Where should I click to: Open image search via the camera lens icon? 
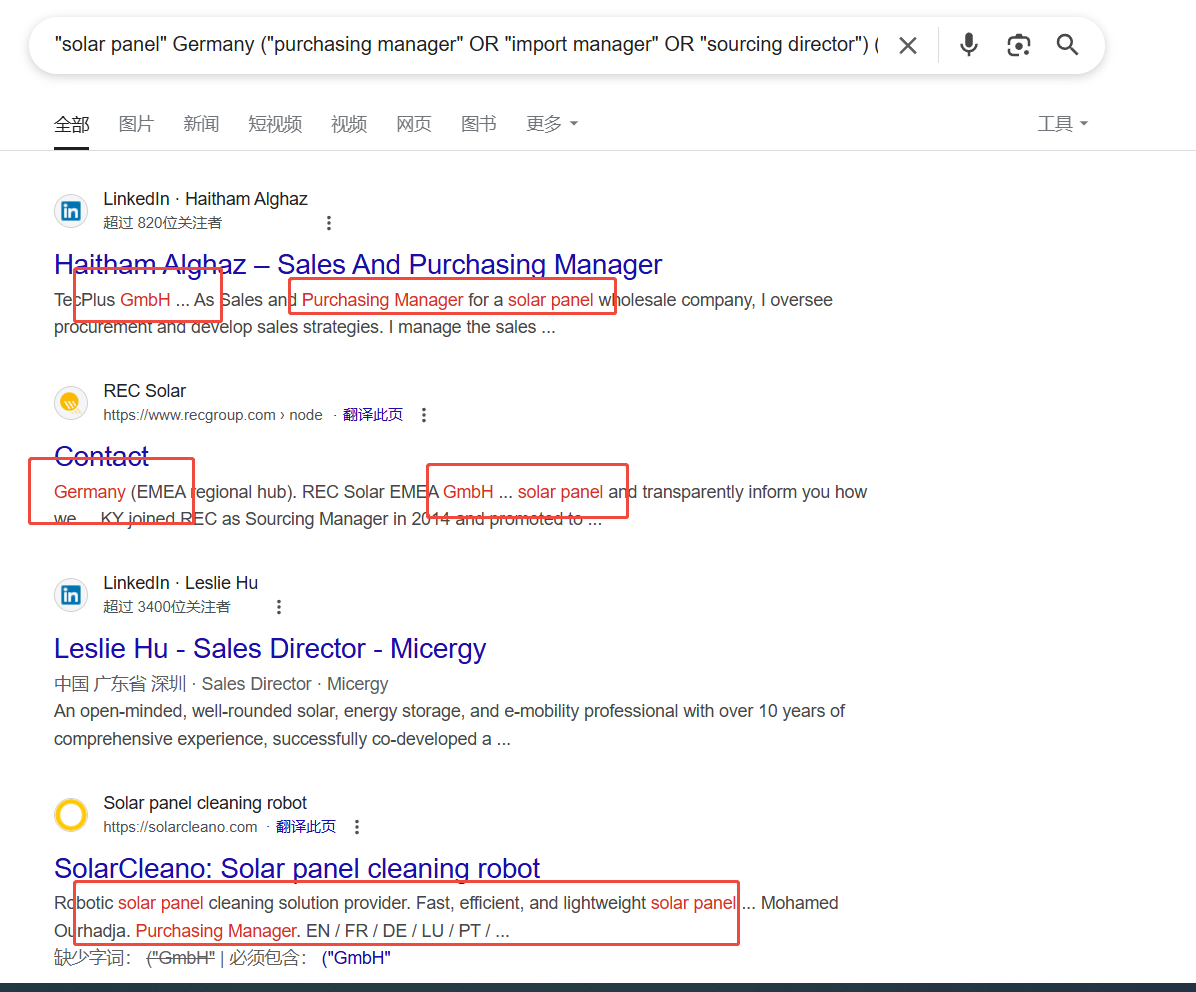tap(1018, 45)
